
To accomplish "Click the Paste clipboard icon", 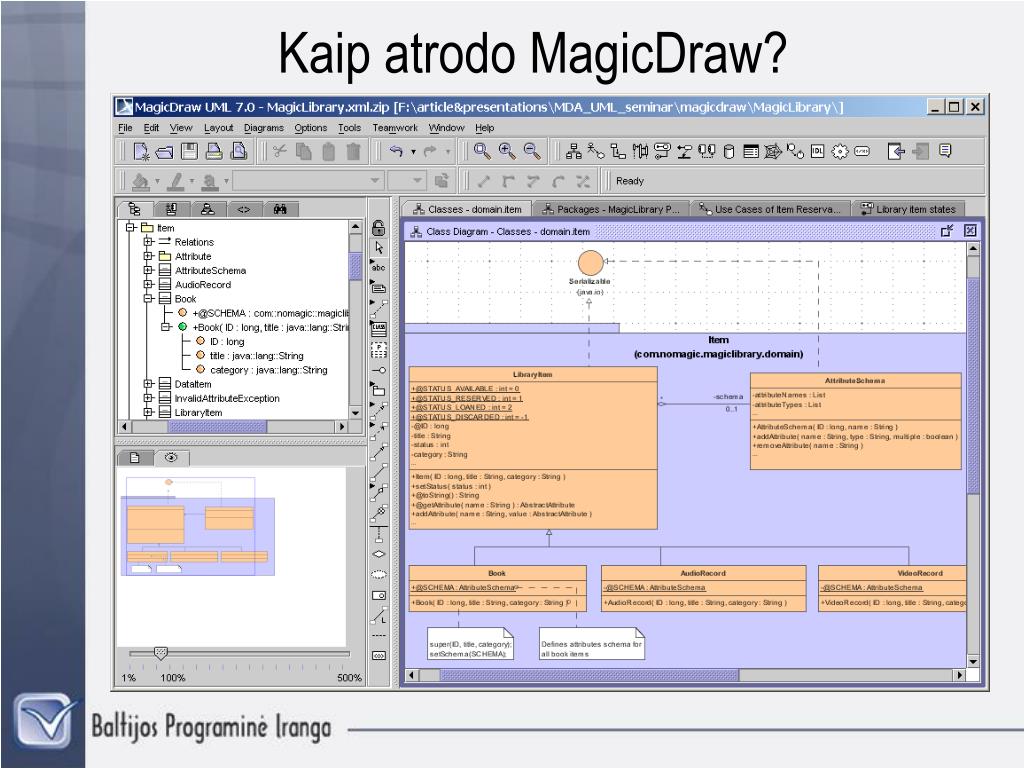I will tap(328, 152).
